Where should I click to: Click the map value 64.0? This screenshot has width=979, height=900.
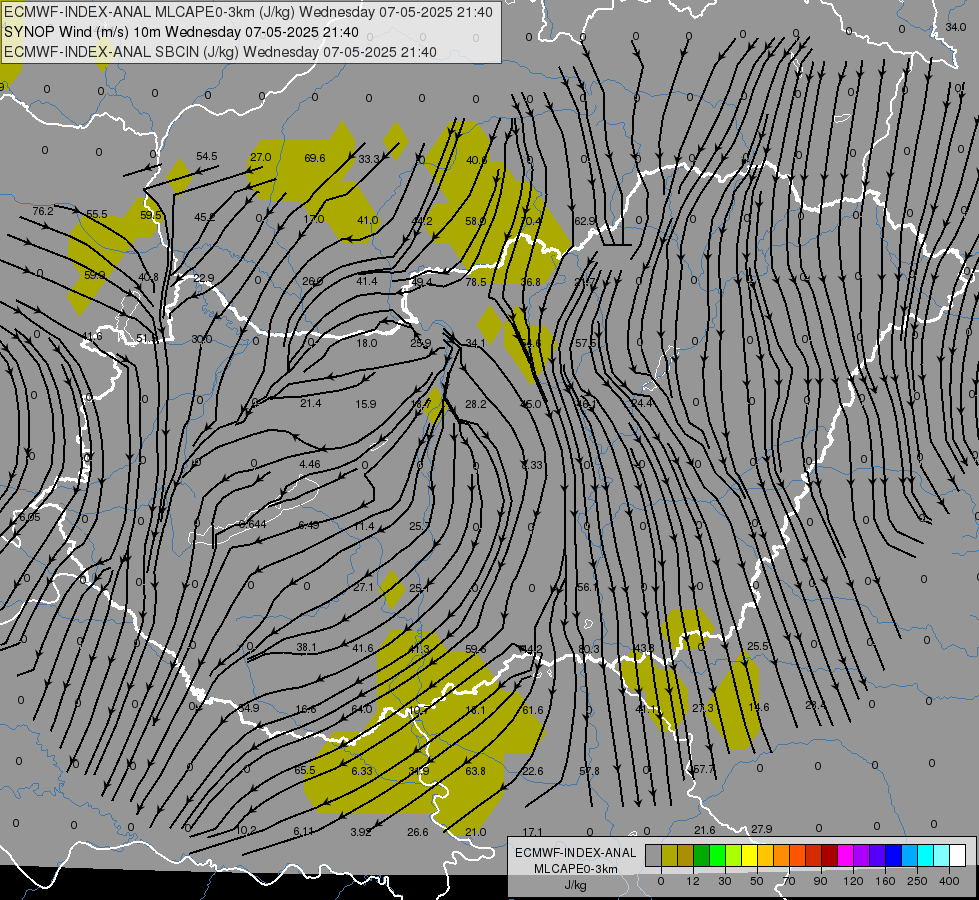(362, 709)
